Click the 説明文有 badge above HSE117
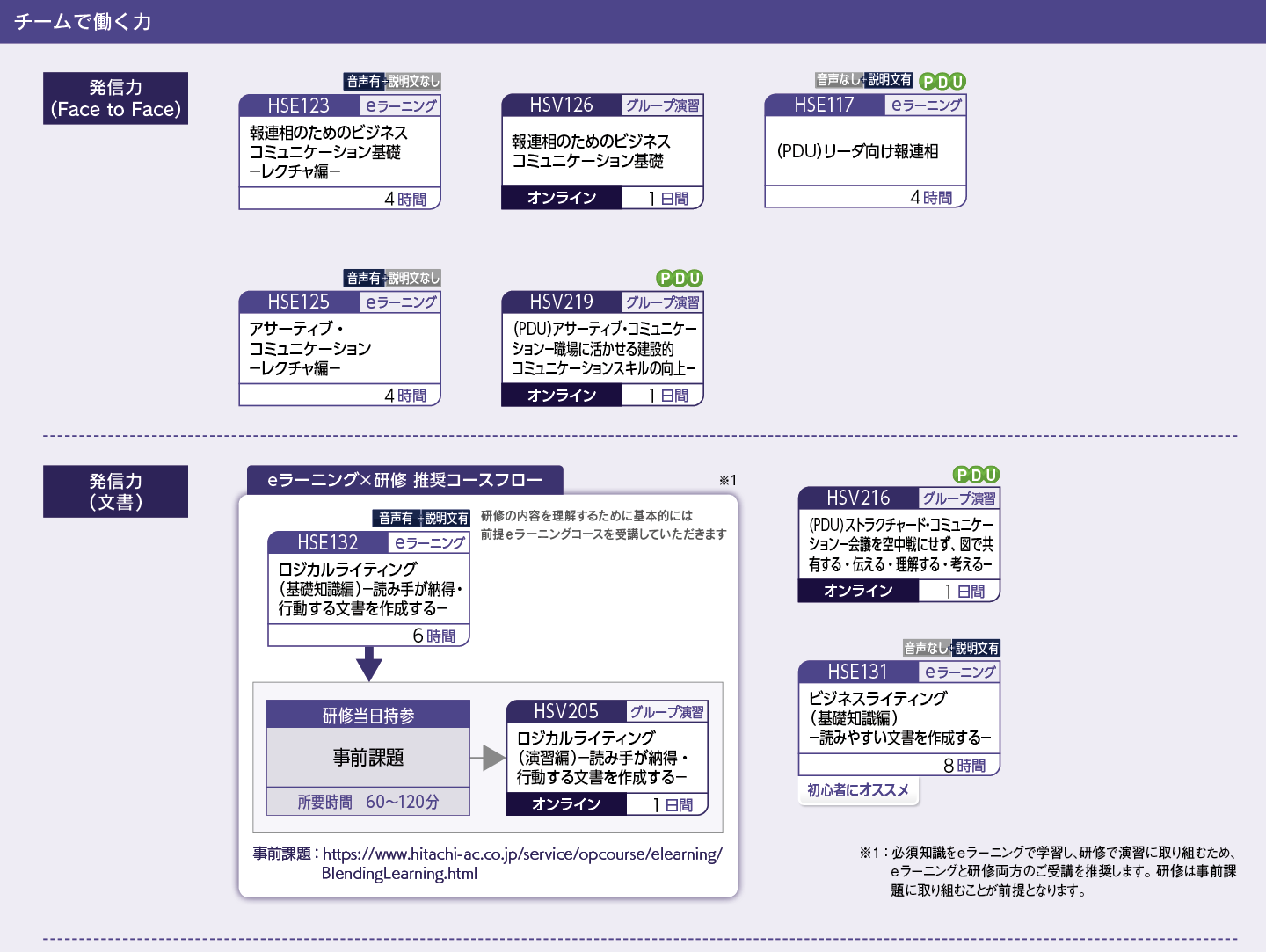The height and width of the screenshot is (952, 1266). point(890,80)
